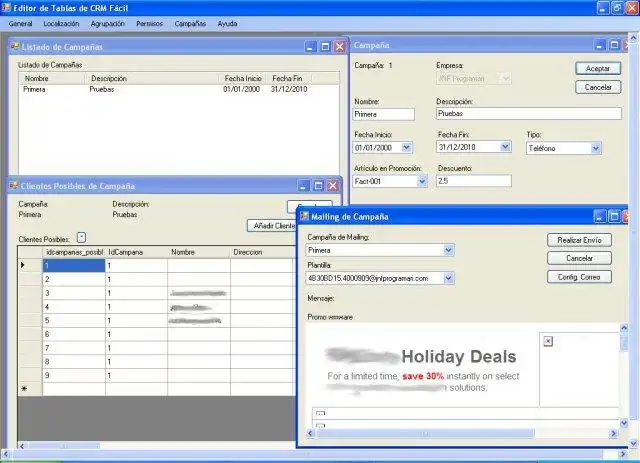The height and width of the screenshot is (463, 640).
Task: Open the Artículo en Promoción dropdown
Action: 422,181
